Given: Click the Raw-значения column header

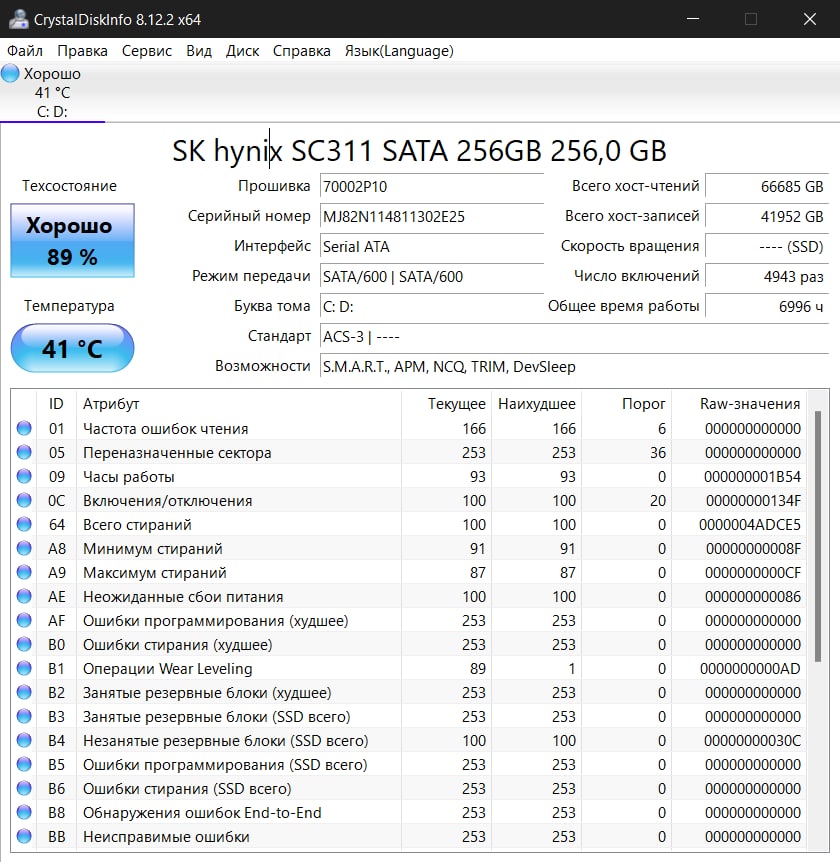Looking at the screenshot, I should 739,404.
